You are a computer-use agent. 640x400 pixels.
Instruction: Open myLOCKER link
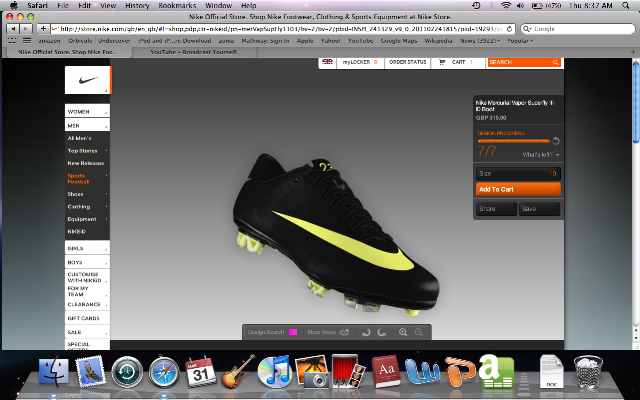coord(360,62)
